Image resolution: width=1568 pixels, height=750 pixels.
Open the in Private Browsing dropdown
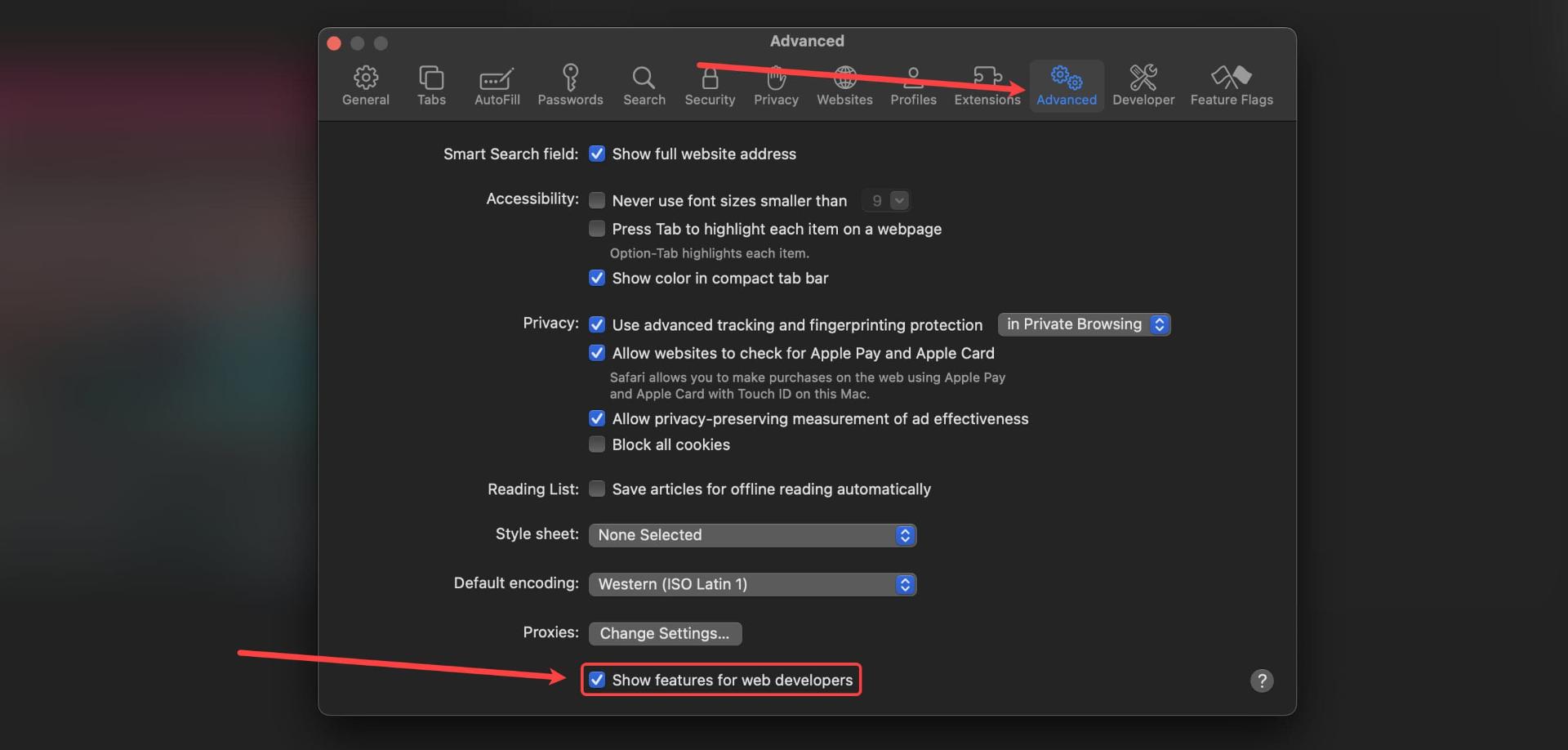point(1084,324)
